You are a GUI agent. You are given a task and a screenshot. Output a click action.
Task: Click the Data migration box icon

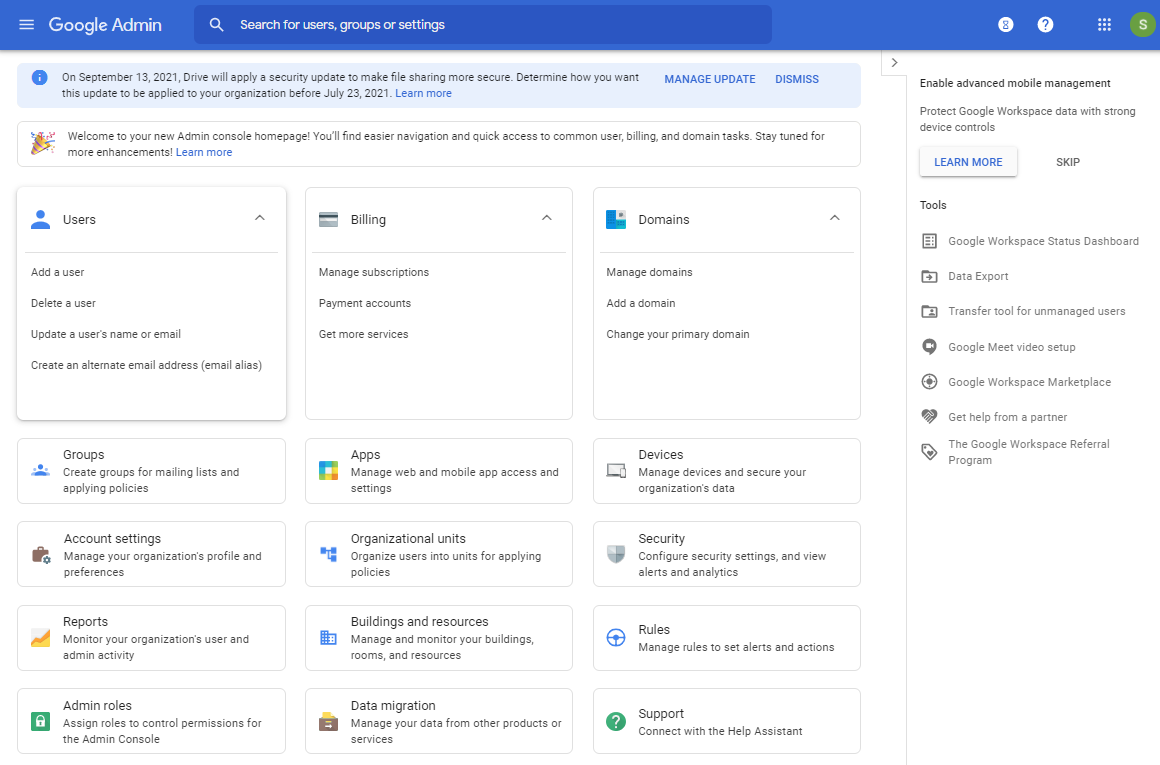[328, 721]
